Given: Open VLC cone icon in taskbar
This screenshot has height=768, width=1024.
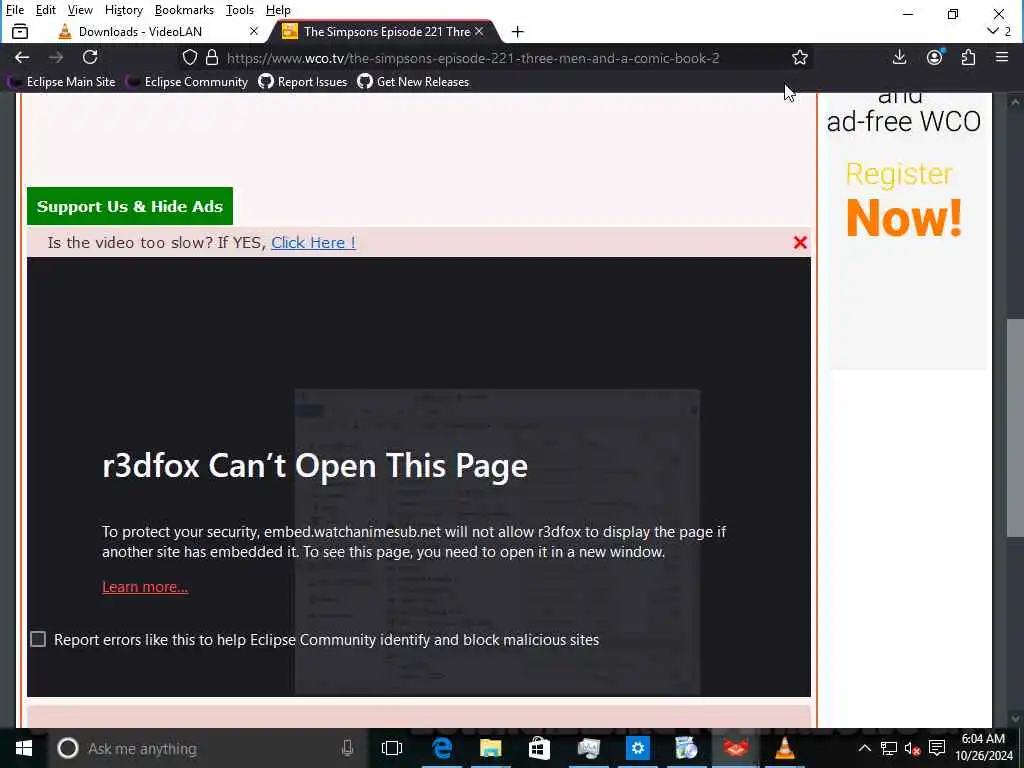Looking at the screenshot, I should pyautogui.click(x=784, y=748).
